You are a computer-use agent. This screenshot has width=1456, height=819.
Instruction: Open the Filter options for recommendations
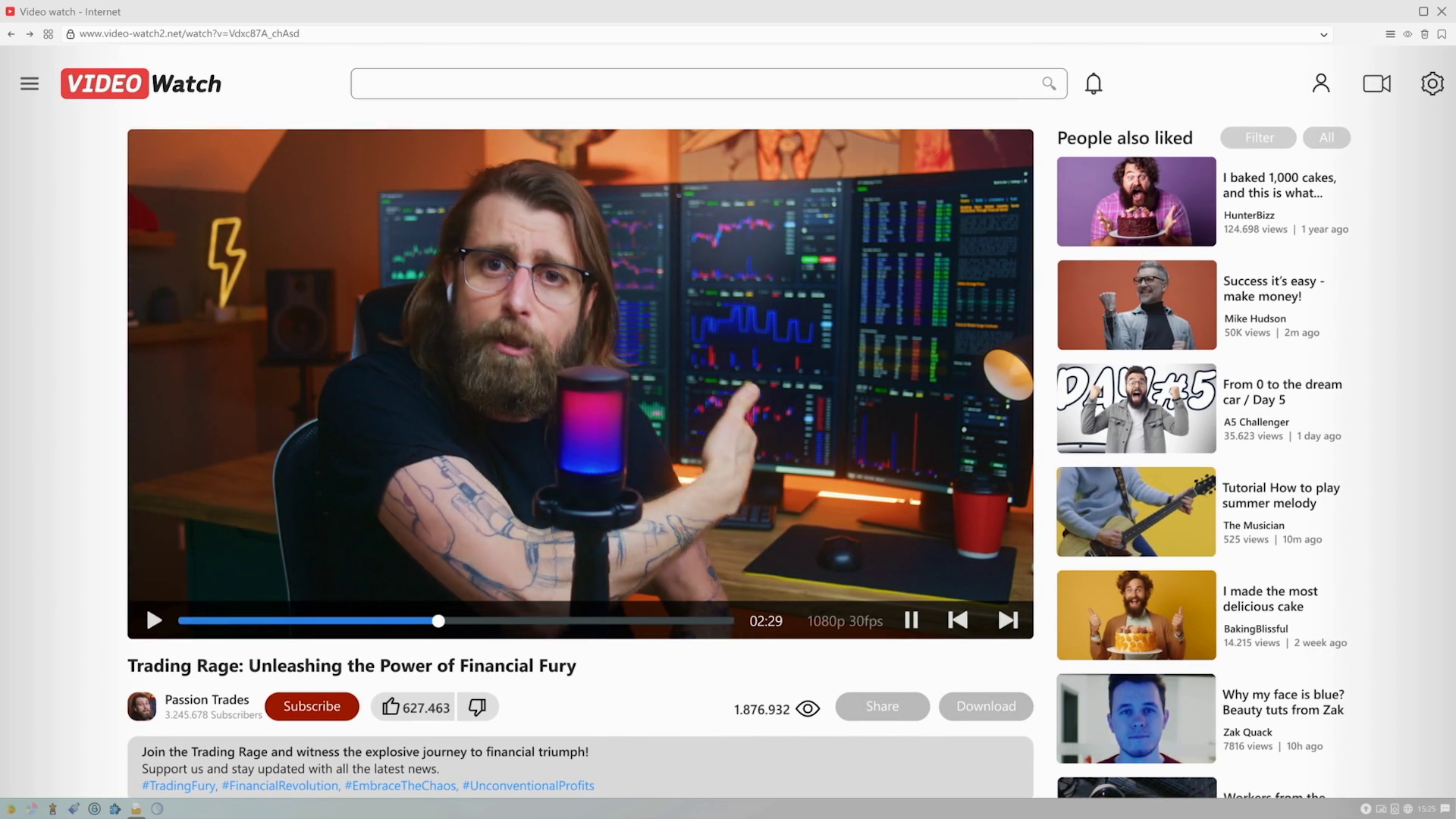pos(1258,137)
